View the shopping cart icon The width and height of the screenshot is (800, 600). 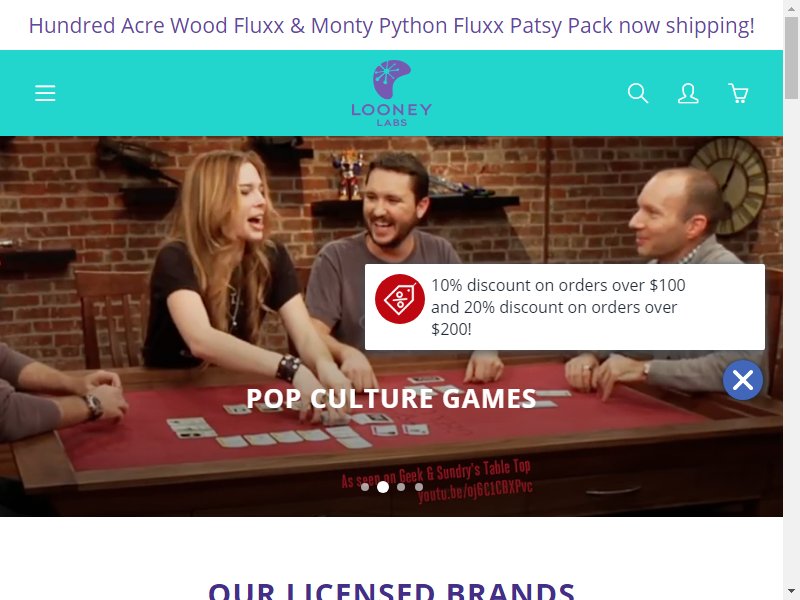(738, 93)
